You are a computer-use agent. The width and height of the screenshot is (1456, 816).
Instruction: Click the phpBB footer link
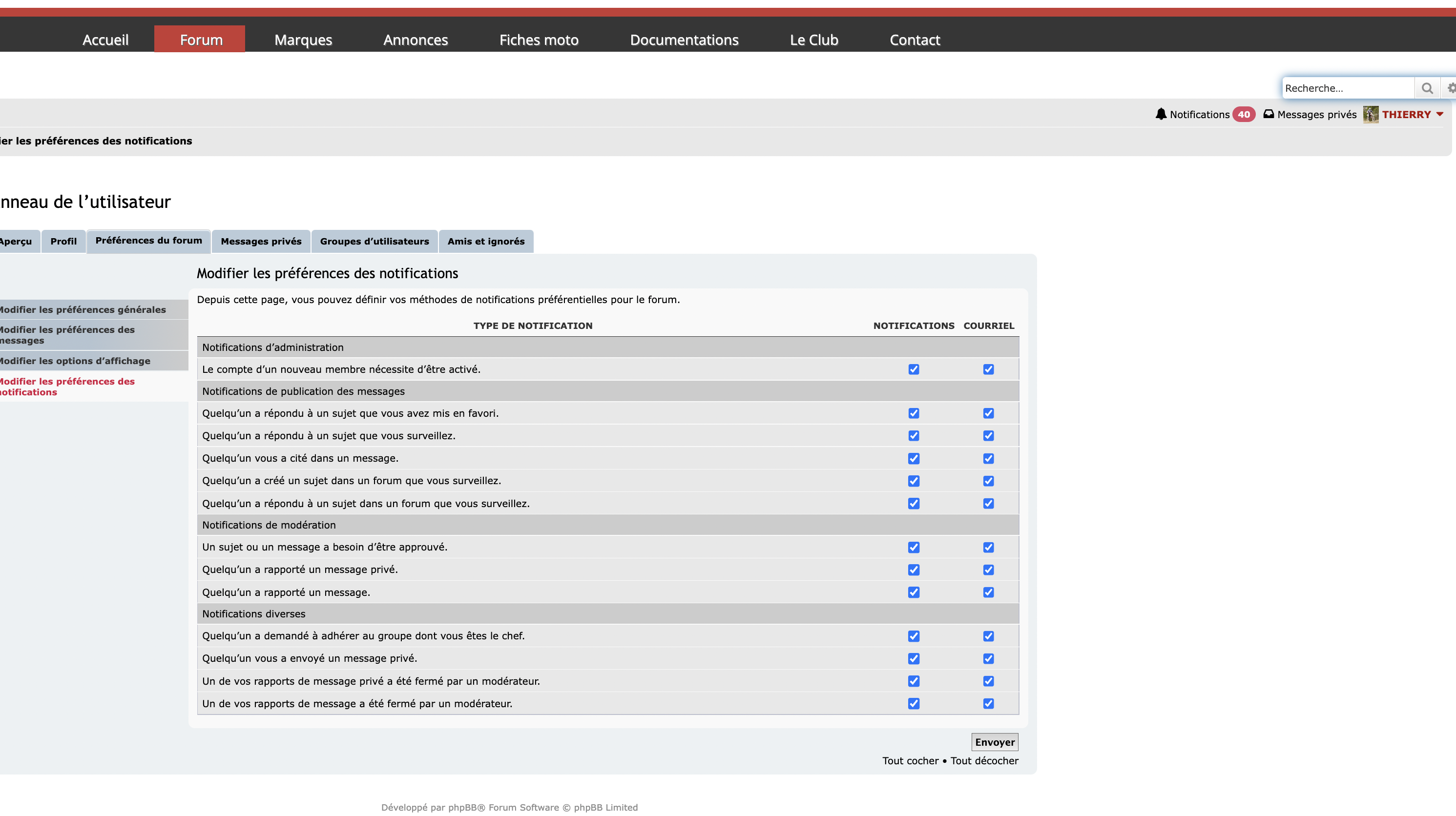click(x=466, y=808)
